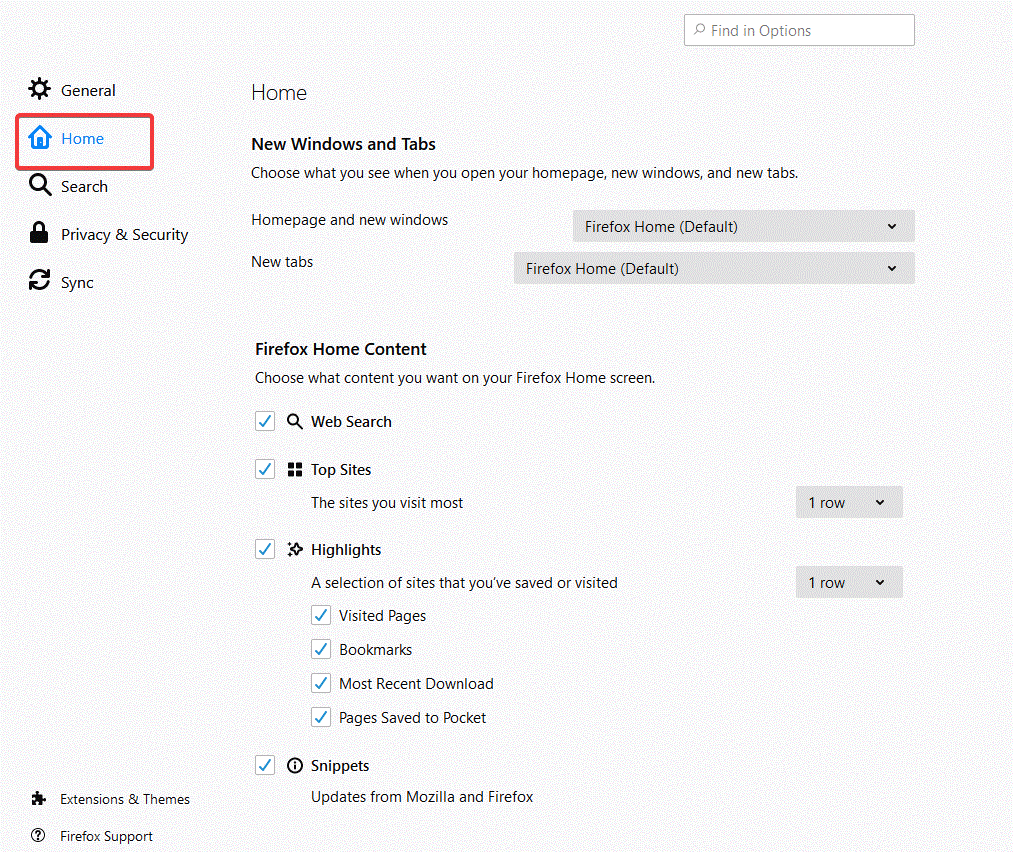Image resolution: width=1013 pixels, height=852 pixels.
Task: Click the Web Search magnifier icon
Action: coord(294,421)
